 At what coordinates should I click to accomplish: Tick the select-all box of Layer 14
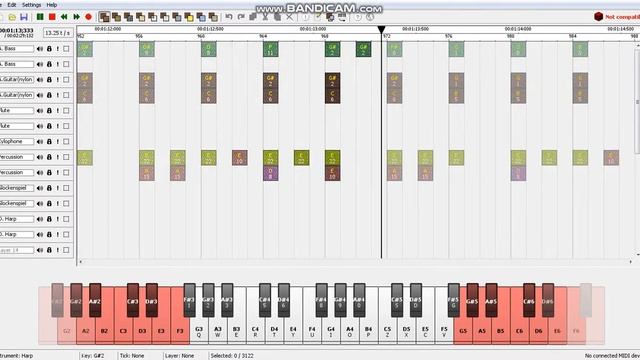click(x=66, y=250)
